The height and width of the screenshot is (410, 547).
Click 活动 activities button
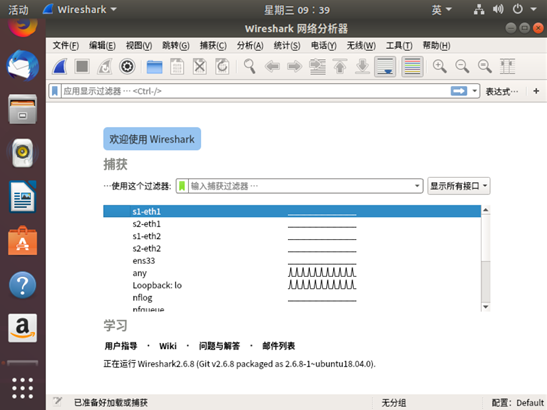click(18, 10)
